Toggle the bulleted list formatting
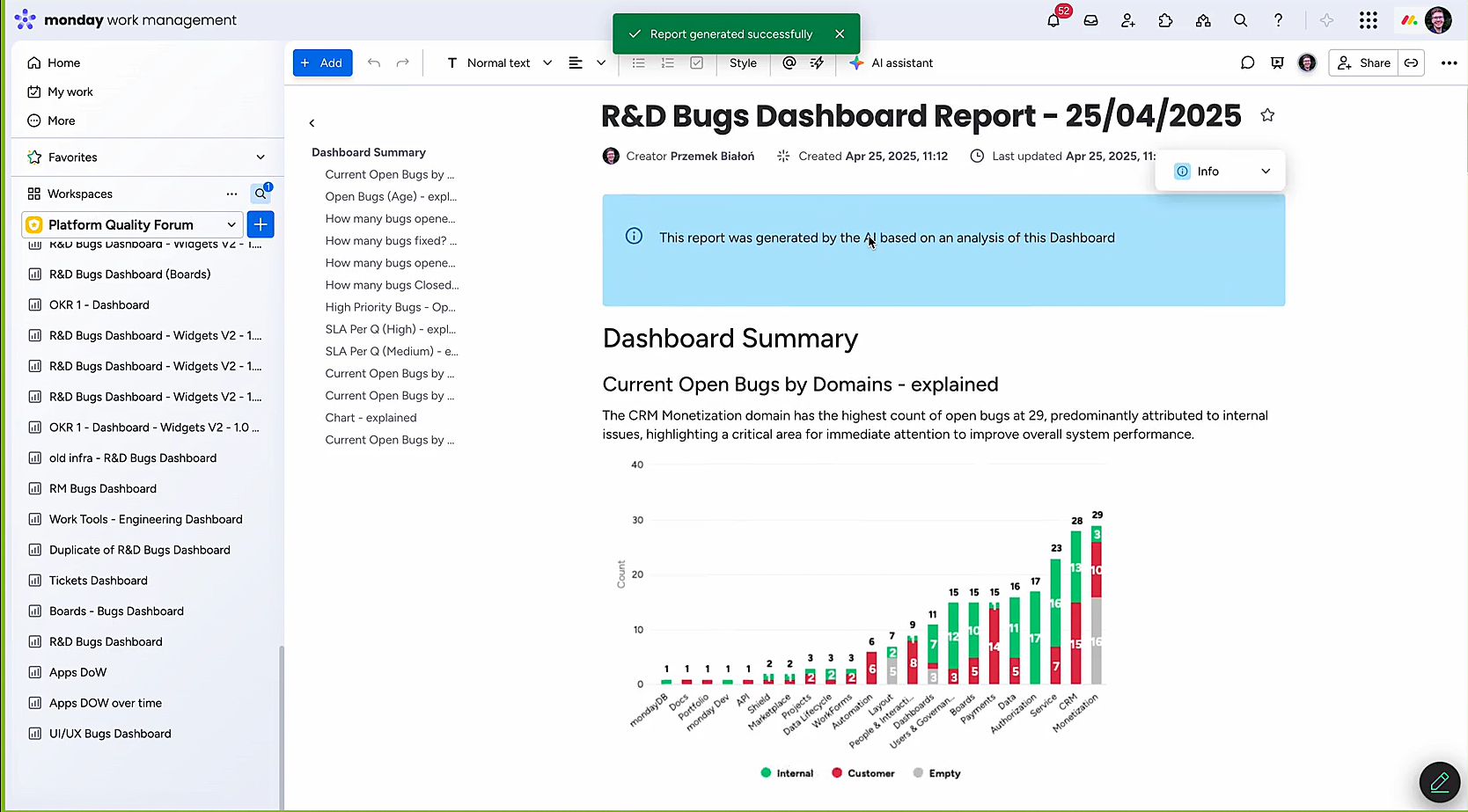 tap(639, 62)
